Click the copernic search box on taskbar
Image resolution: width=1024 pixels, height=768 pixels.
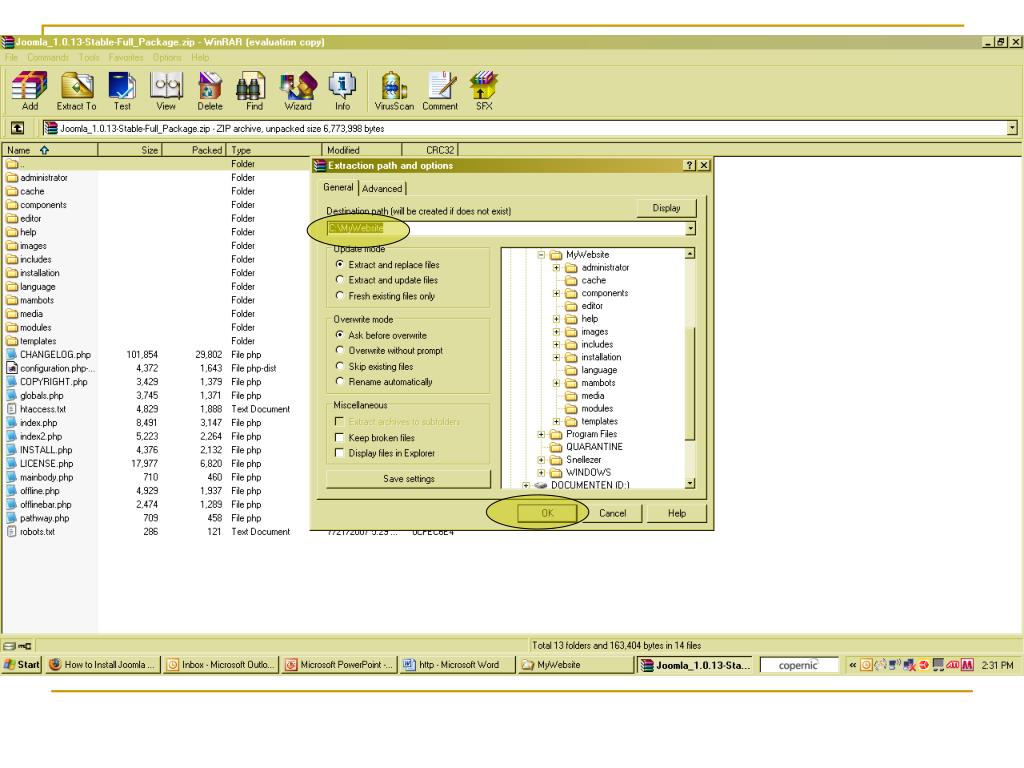tap(798, 665)
